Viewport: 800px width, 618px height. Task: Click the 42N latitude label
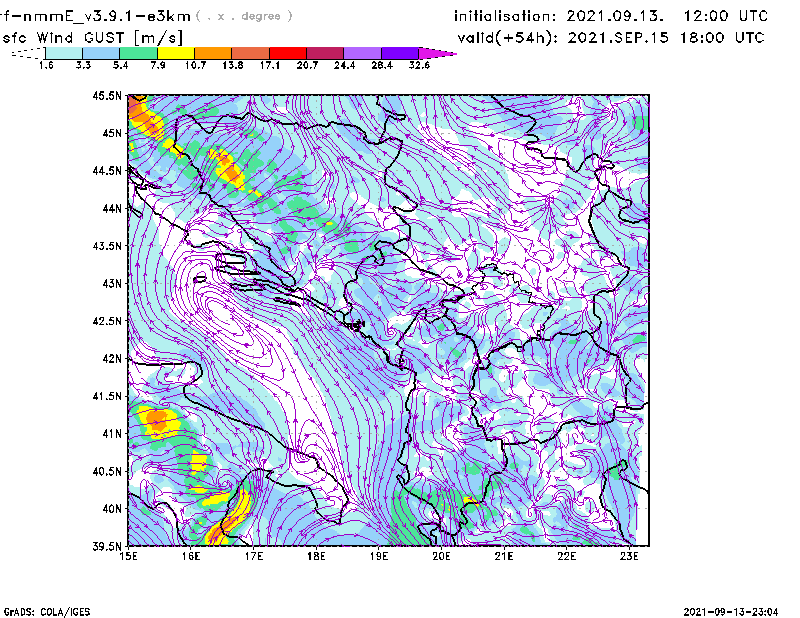tap(112, 358)
